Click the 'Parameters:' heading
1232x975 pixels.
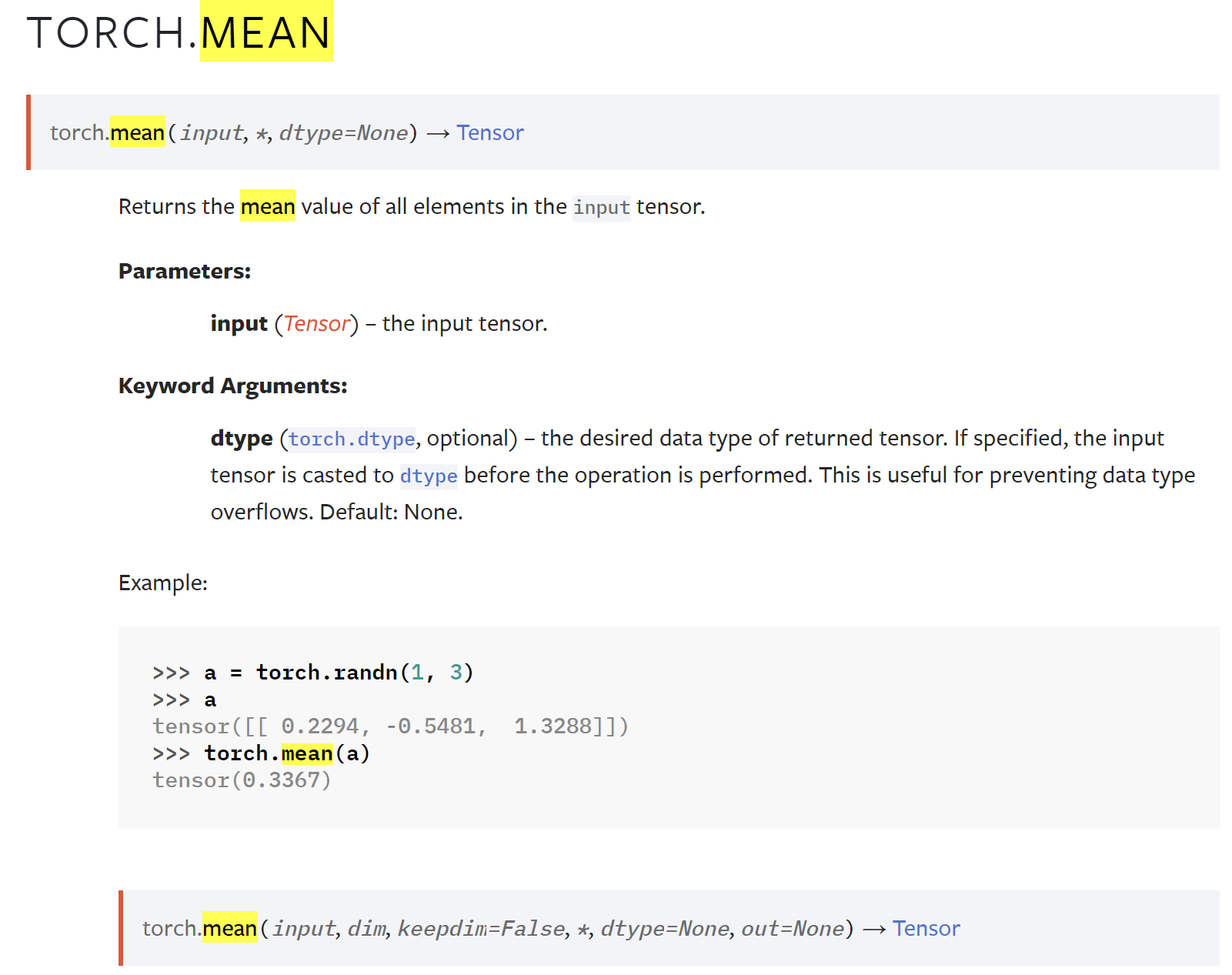[x=185, y=271]
